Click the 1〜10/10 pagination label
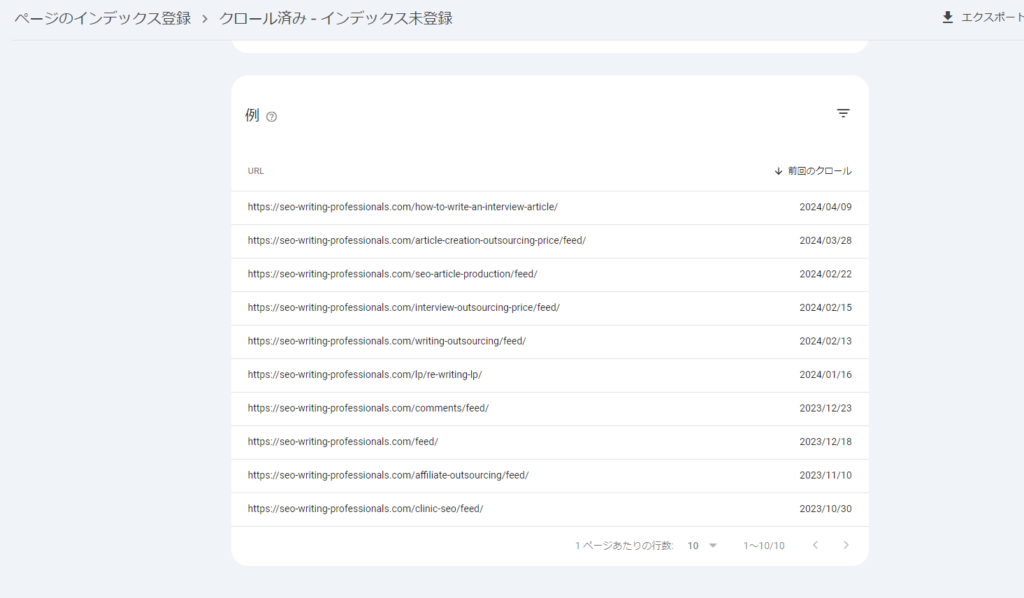This screenshot has height=598, width=1024. pyautogui.click(x=764, y=545)
